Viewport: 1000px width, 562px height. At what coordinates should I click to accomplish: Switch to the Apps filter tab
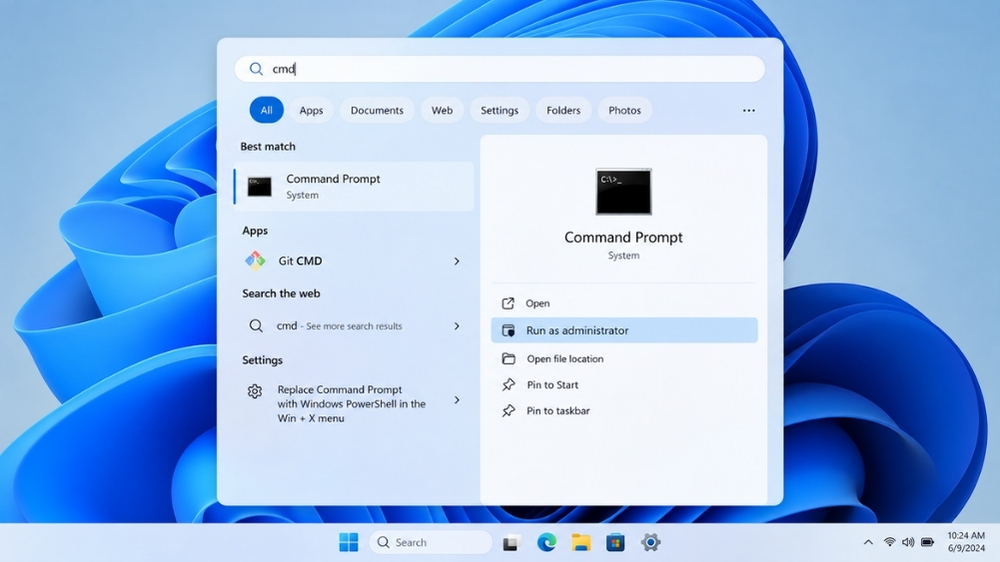pos(311,110)
